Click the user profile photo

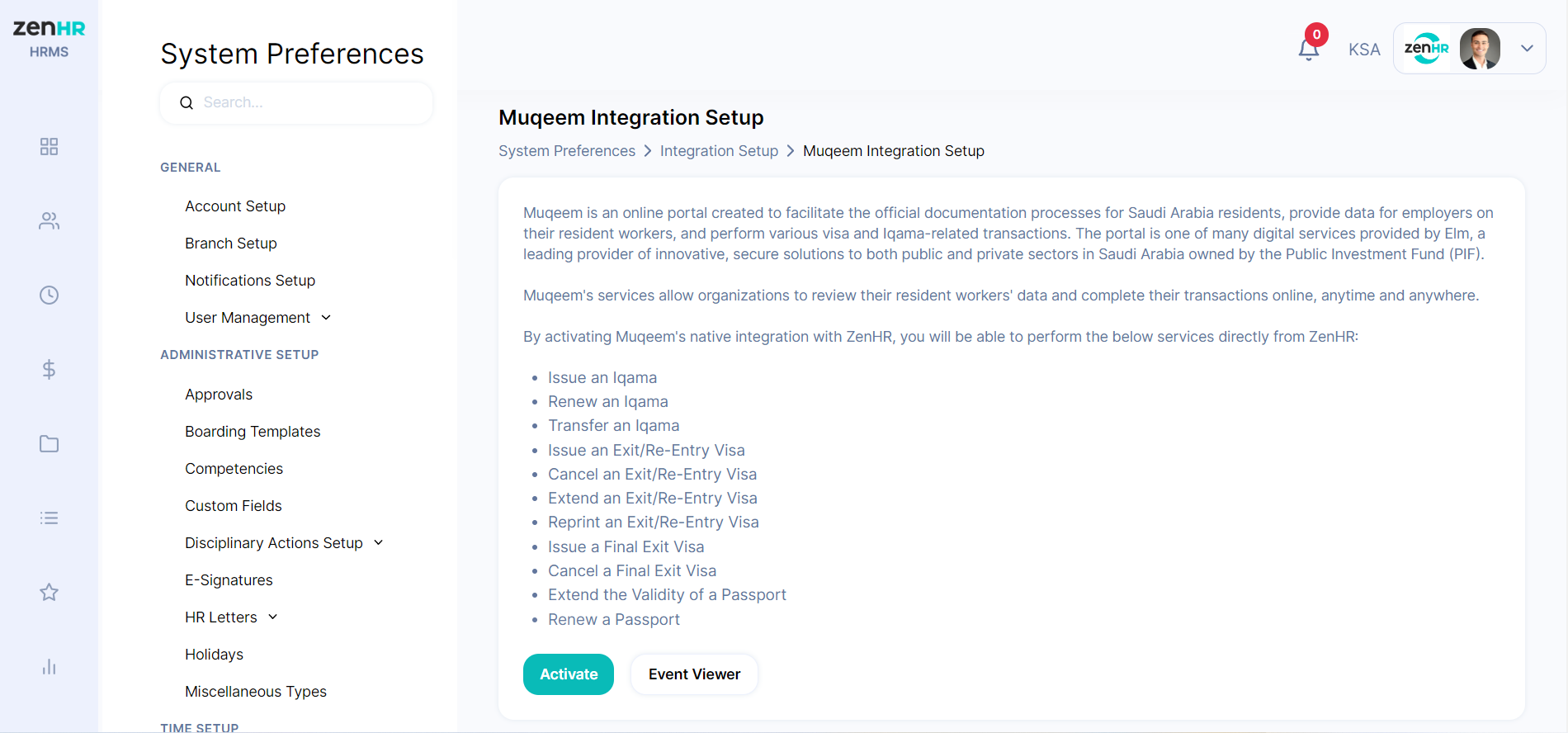click(1480, 49)
